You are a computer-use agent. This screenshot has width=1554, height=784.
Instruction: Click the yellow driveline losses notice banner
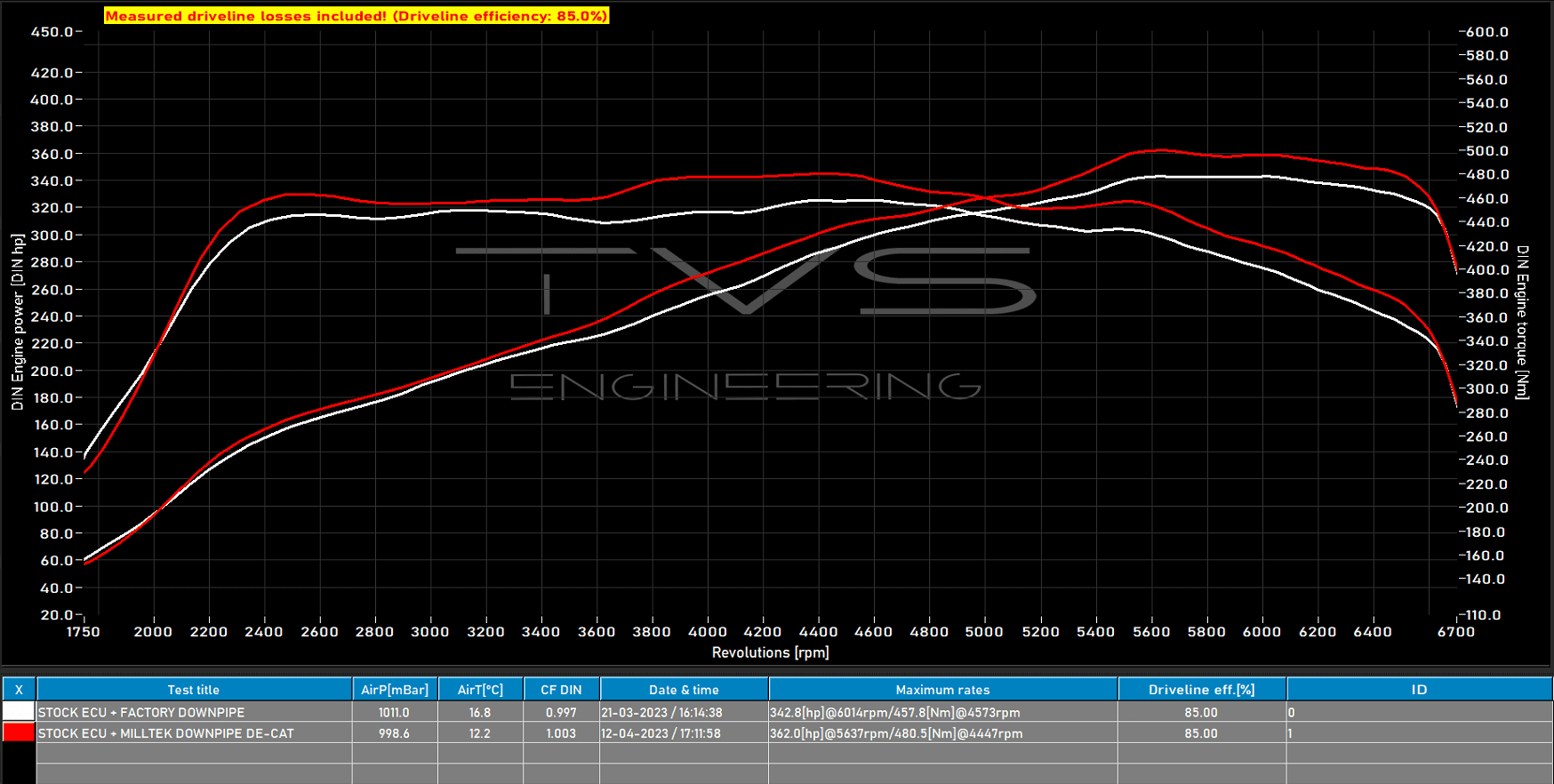356,15
